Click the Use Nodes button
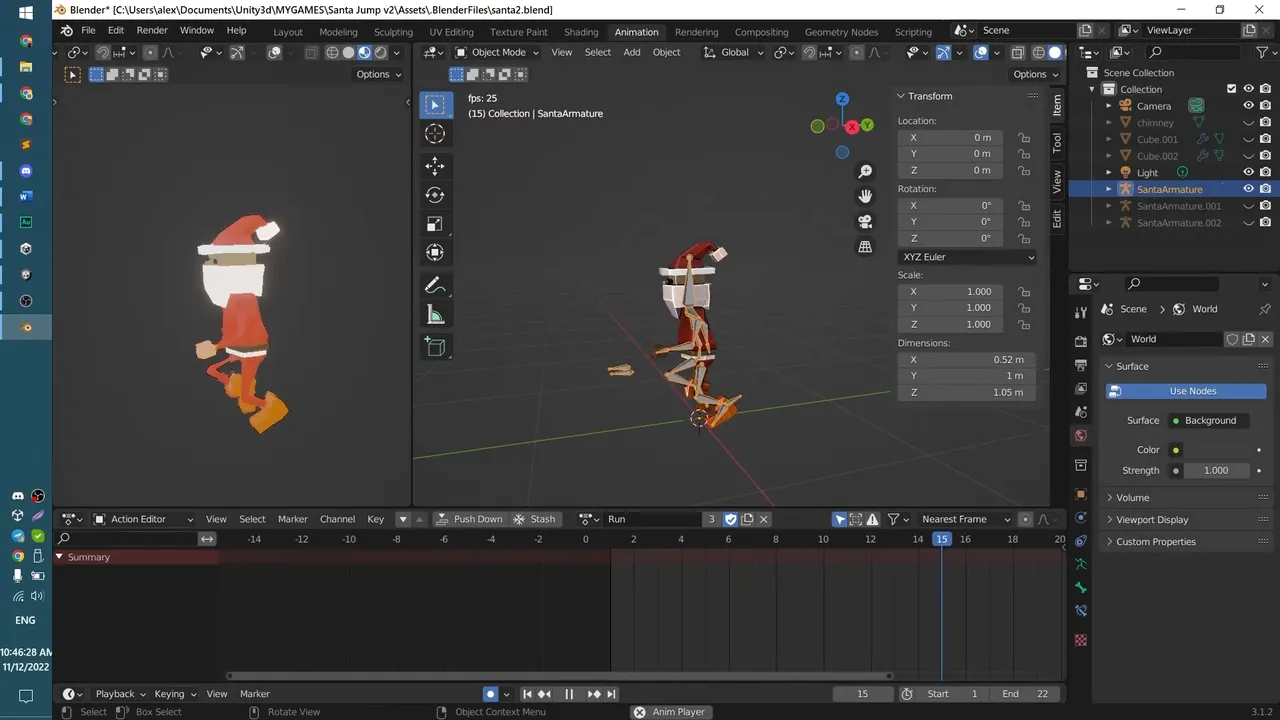The image size is (1280, 720). [1186, 391]
